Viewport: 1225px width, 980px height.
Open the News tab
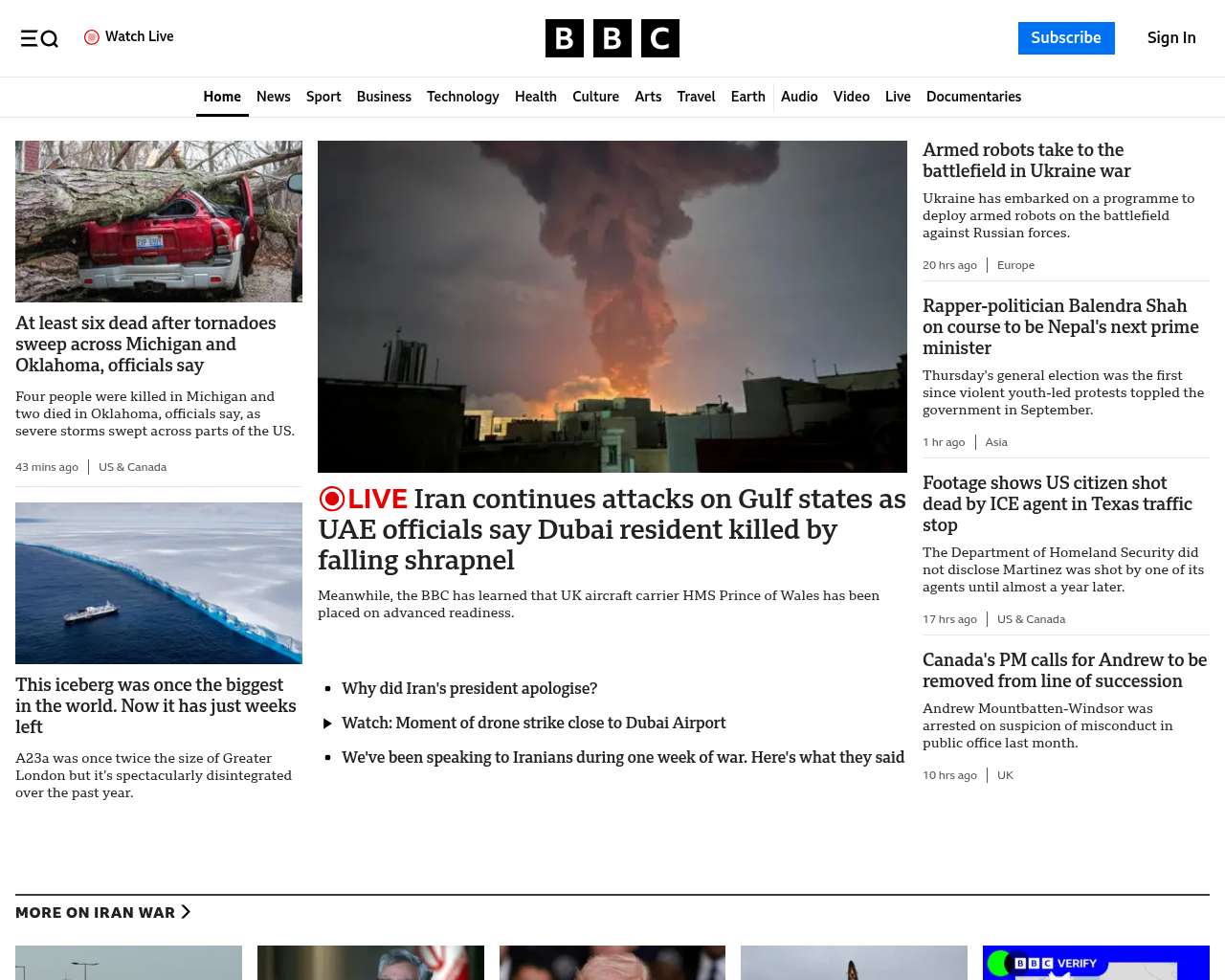pyautogui.click(x=273, y=97)
